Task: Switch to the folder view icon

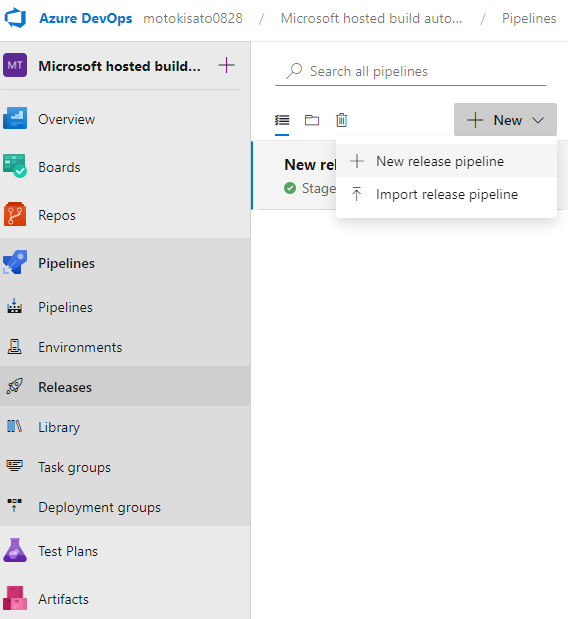Action: [x=312, y=120]
